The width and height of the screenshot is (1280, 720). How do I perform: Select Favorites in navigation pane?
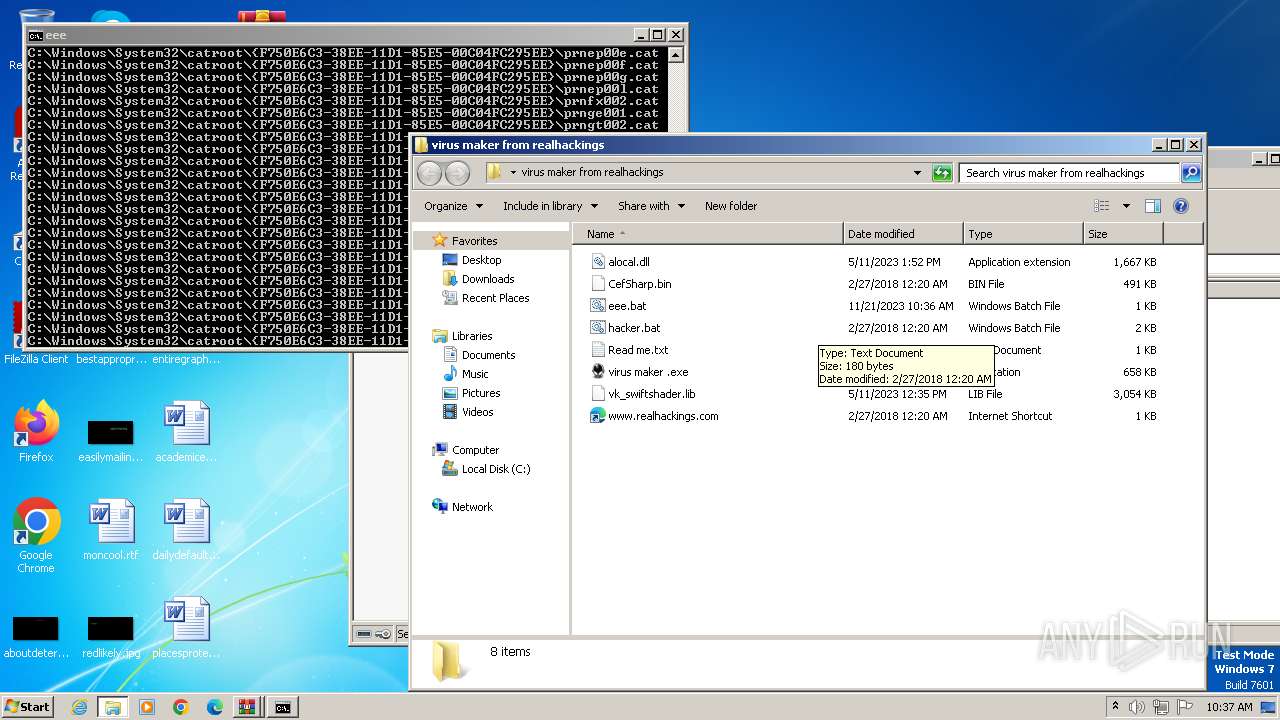tap(474, 241)
